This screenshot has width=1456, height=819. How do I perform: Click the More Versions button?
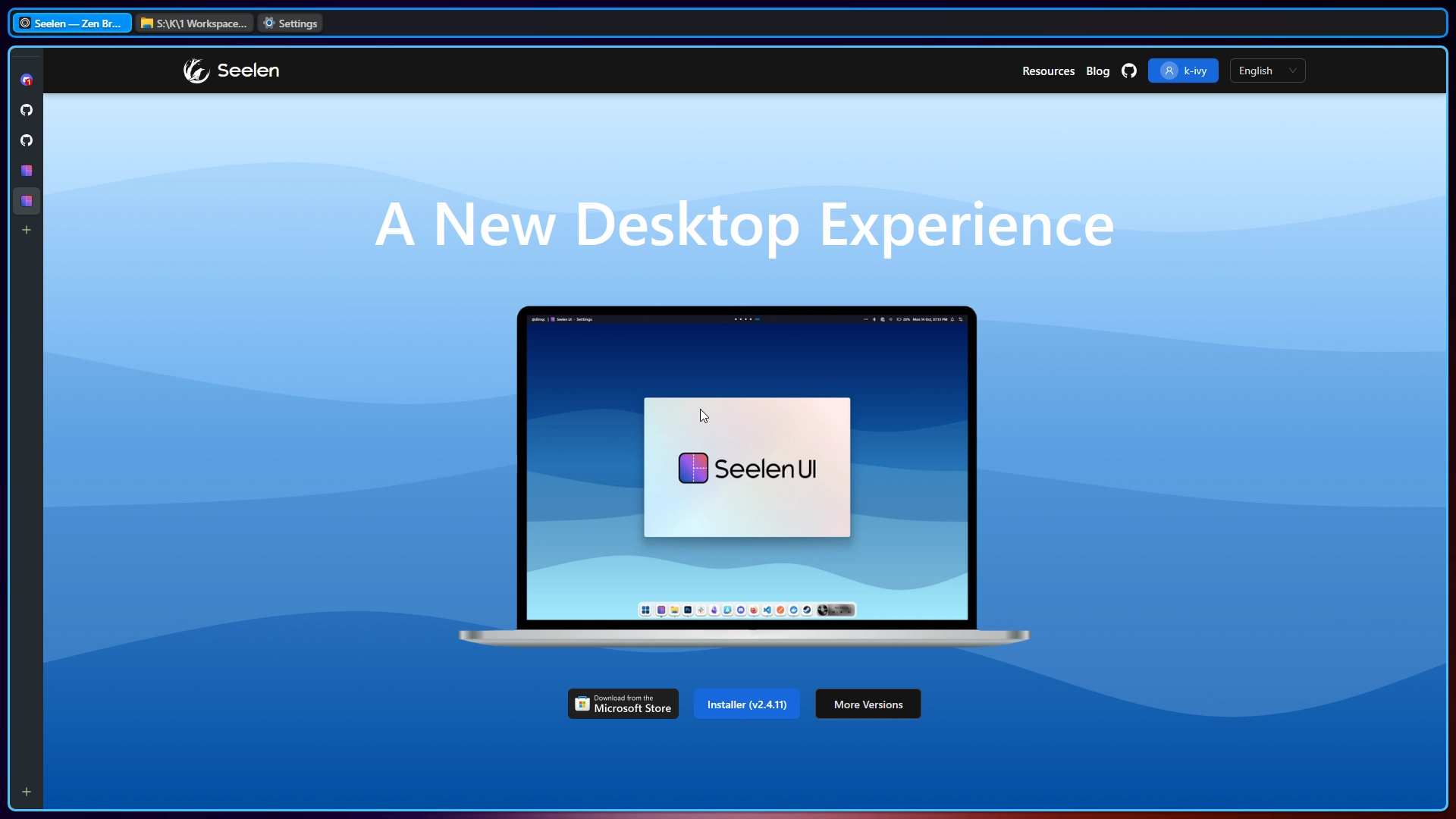pos(867,703)
